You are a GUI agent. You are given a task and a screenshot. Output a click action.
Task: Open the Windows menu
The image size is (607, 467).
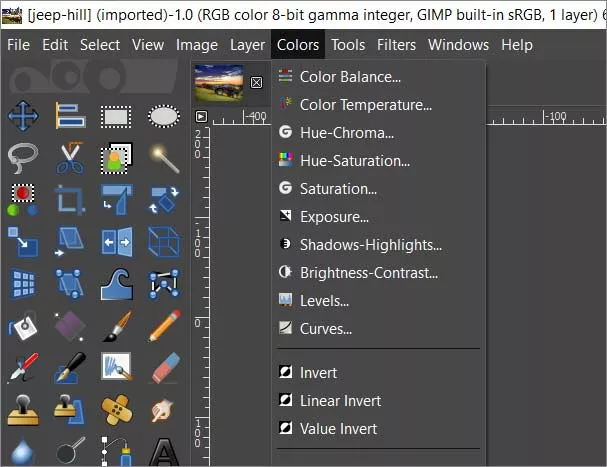click(x=459, y=45)
